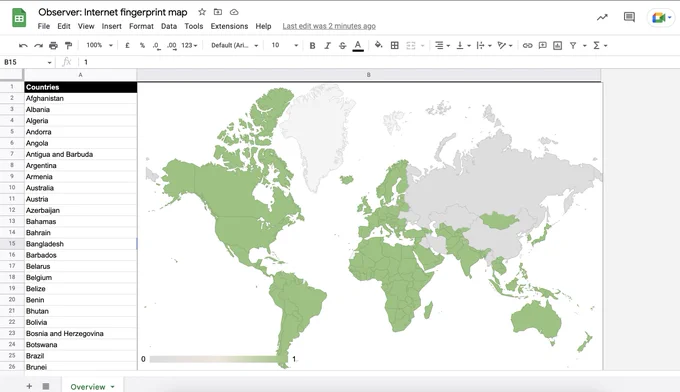Viewport: 680px width, 392px height.
Task: Open the text rotation dropdown
Action: pos(505,46)
